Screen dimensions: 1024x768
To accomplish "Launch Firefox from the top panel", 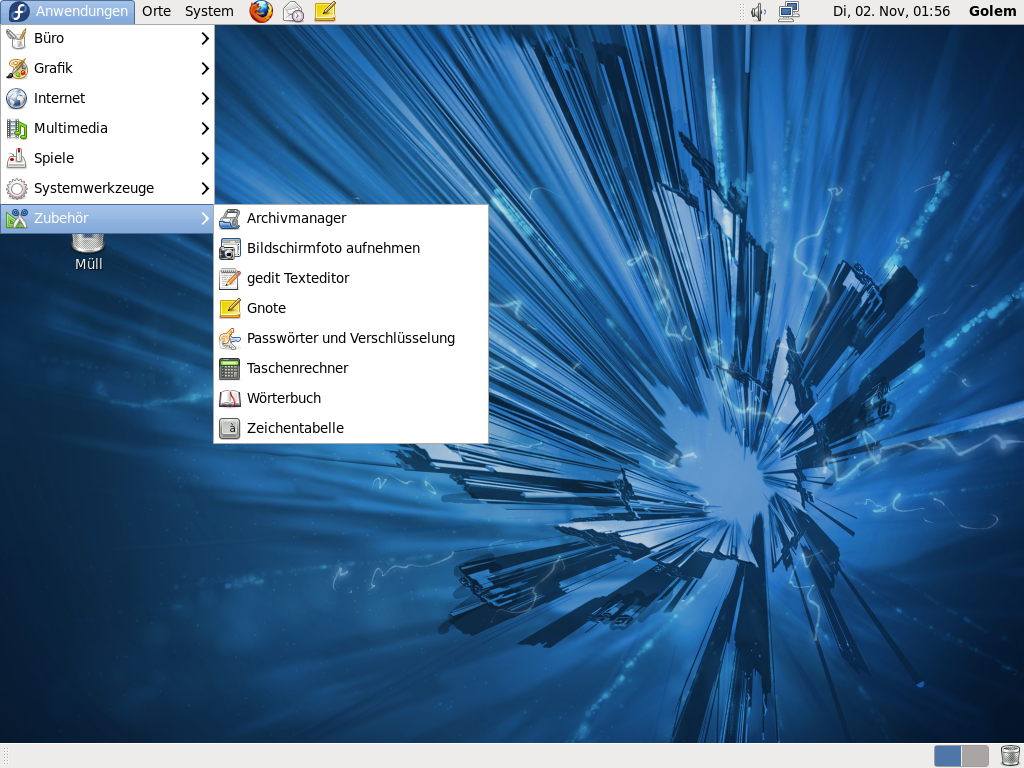I will point(261,12).
